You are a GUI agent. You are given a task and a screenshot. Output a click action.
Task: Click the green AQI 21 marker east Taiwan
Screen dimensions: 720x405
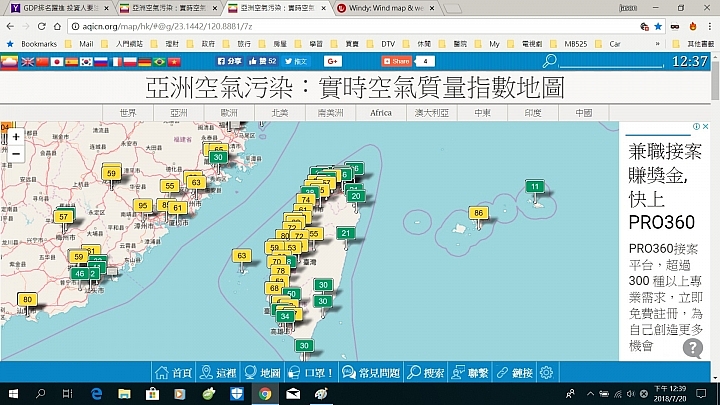pyautogui.click(x=346, y=233)
